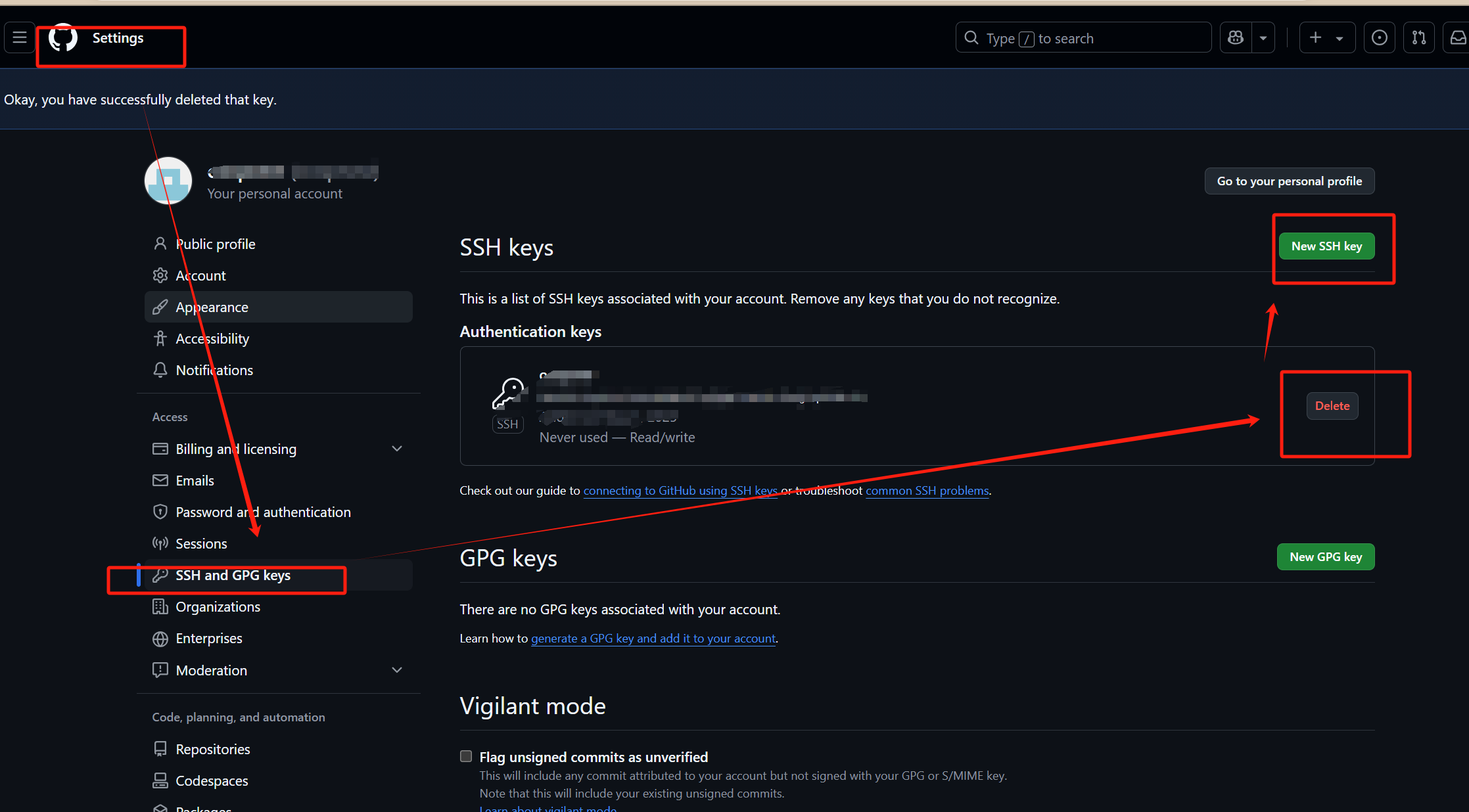Image resolution: width=1469 pixels, height=812 pixels.
Task: Open the Pull requests icon in header
Action: coord(1419,37)
